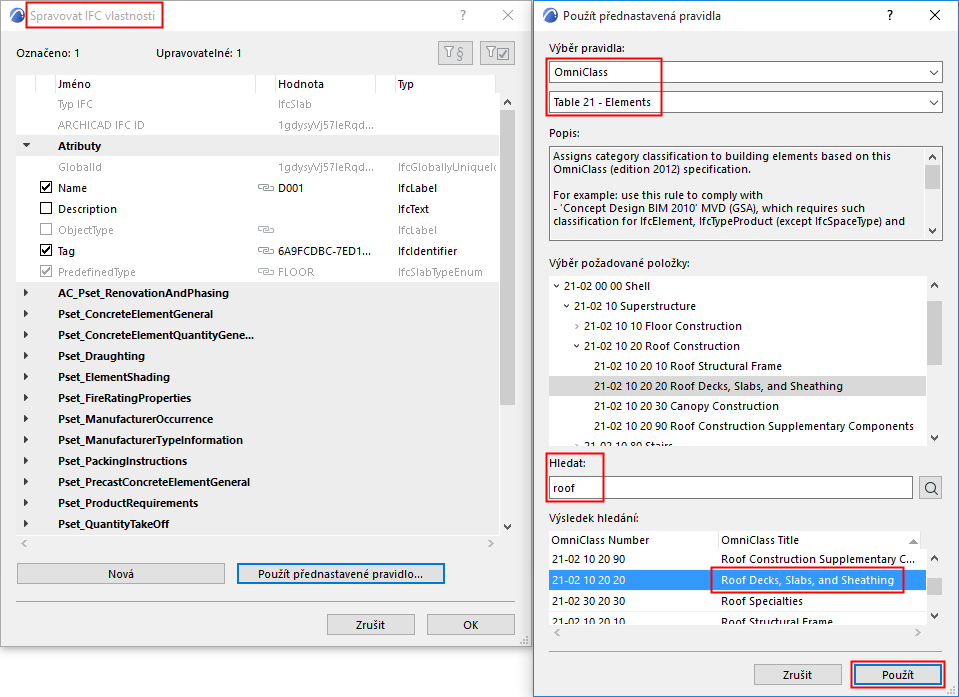Image resolution: width=959 pixels, height=697 pixels.
Task: Click the Nová button
Action: [121, 573]
